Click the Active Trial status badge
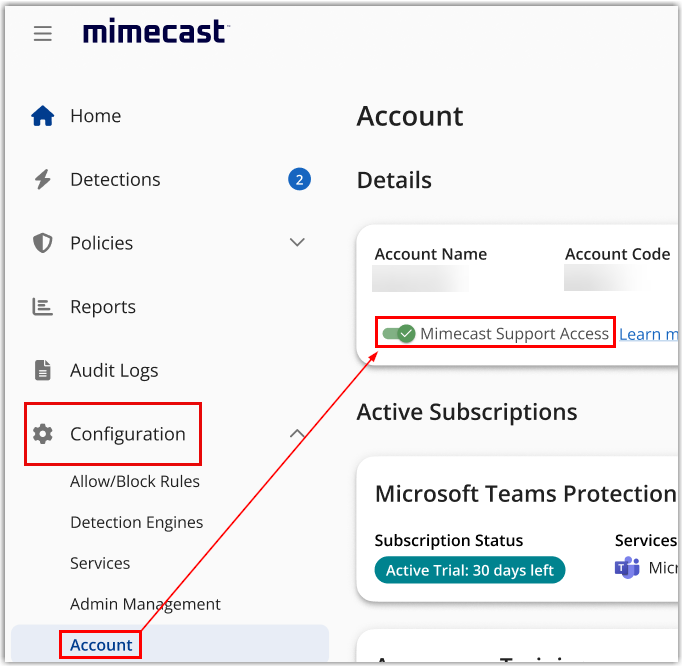 [470, 570]
